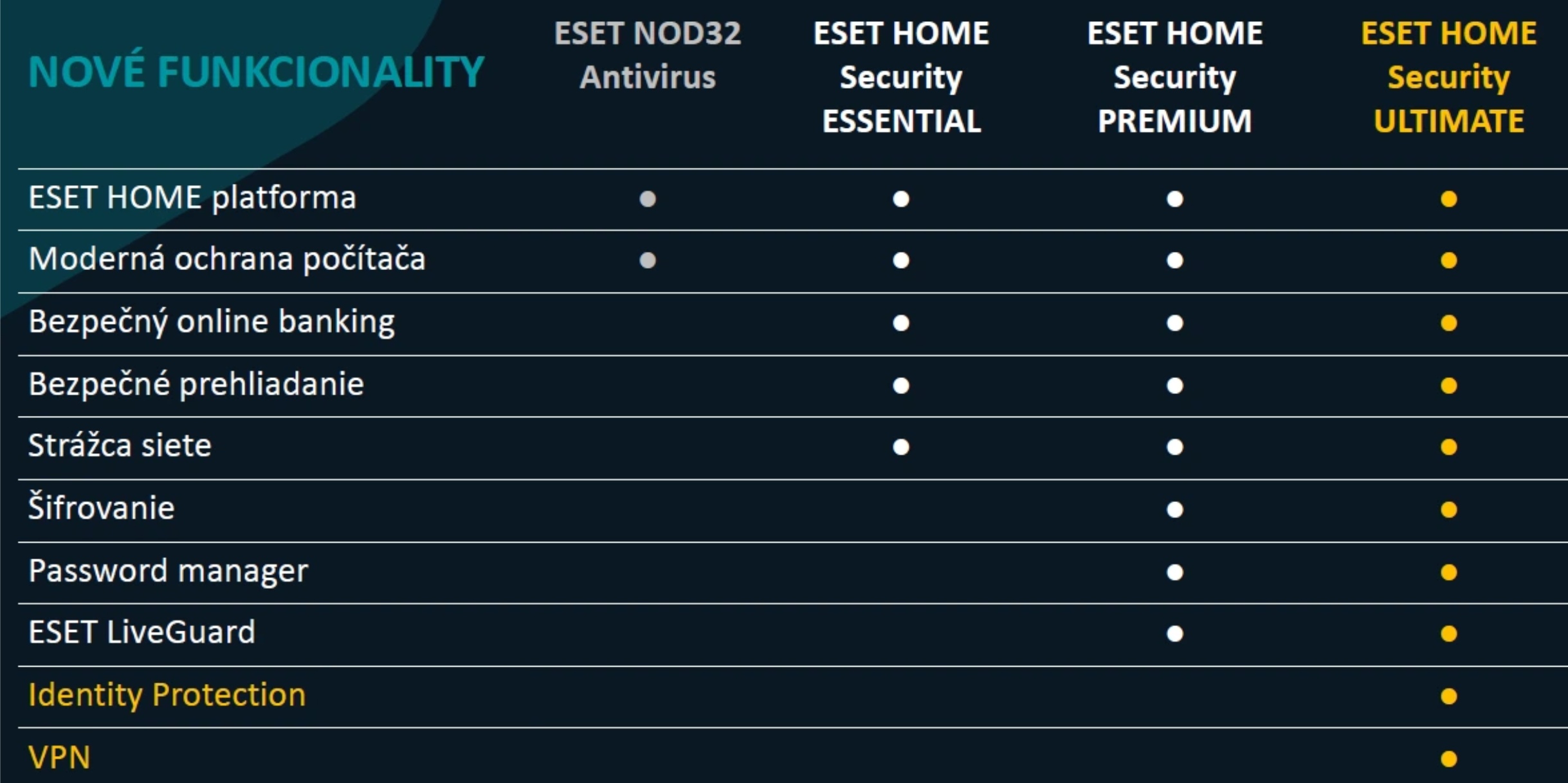Click the NOVÉ FUNKCIONALITY heading
Image resolution: width=1568 pixels, height=783 pixels.
(x=256, y=71)
